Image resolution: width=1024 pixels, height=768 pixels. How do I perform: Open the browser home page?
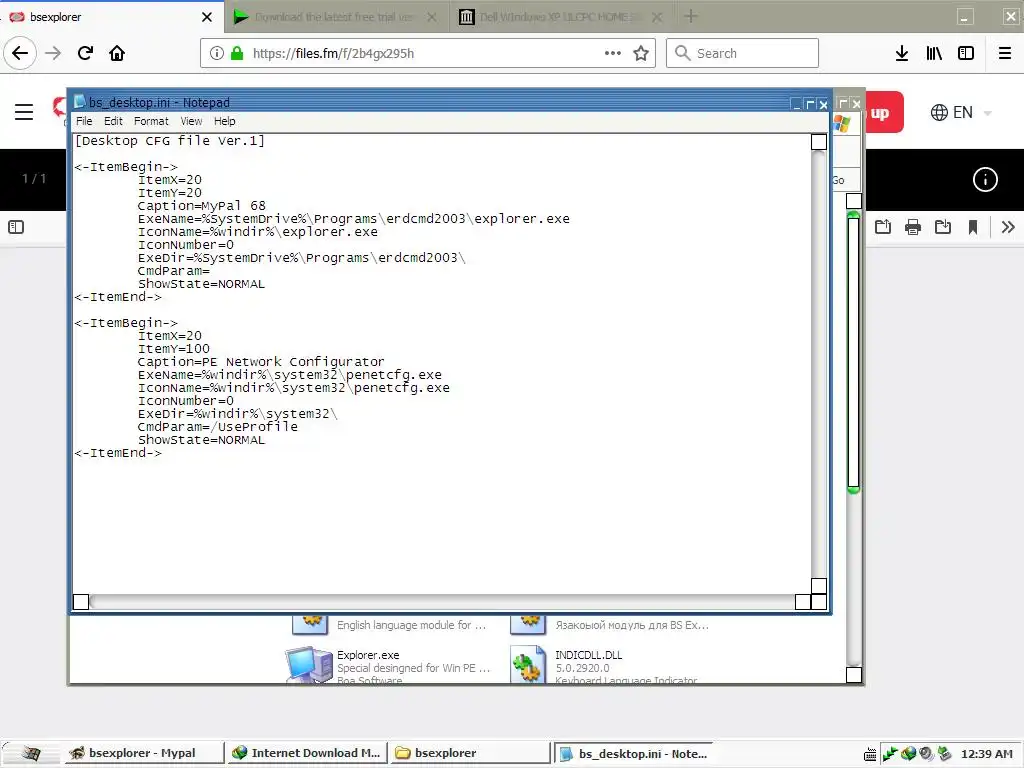(117, 53)
